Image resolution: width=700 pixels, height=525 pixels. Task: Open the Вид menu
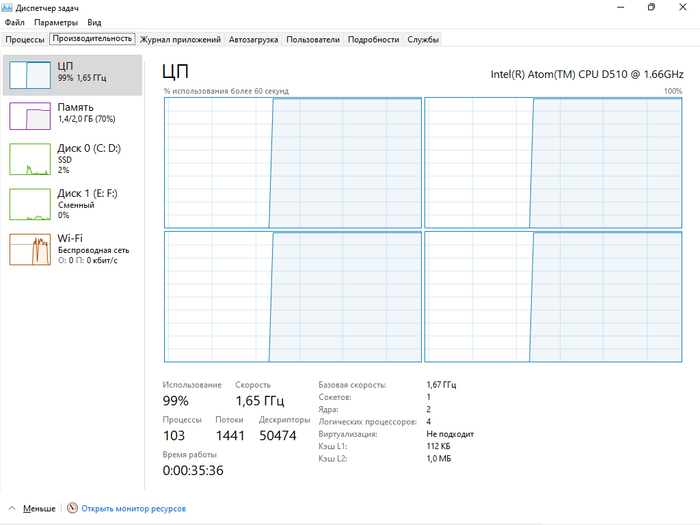coord(94,22)
